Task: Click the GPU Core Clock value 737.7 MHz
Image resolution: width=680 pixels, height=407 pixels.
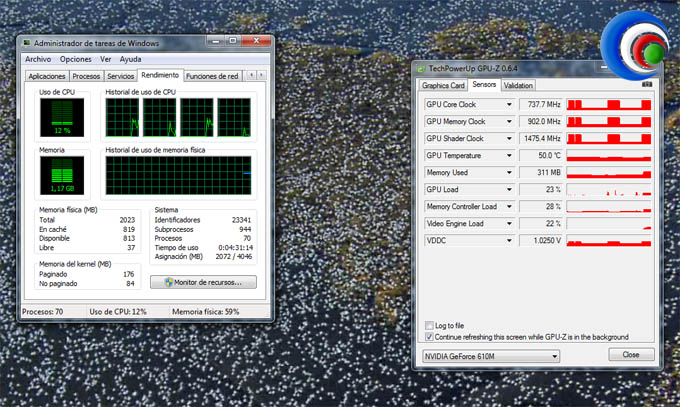Action: (x=541, y=105)
